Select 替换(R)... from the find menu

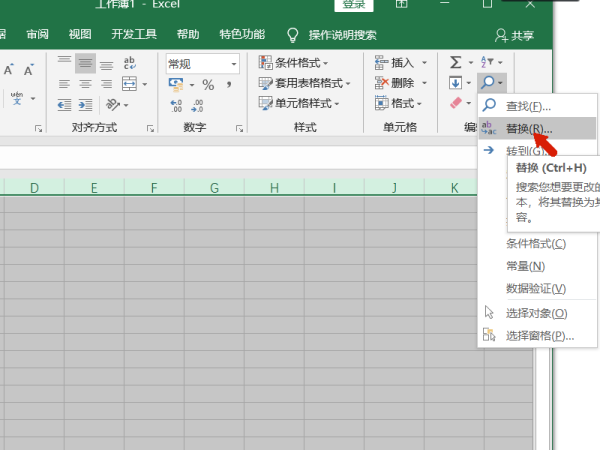pos(528,129)
